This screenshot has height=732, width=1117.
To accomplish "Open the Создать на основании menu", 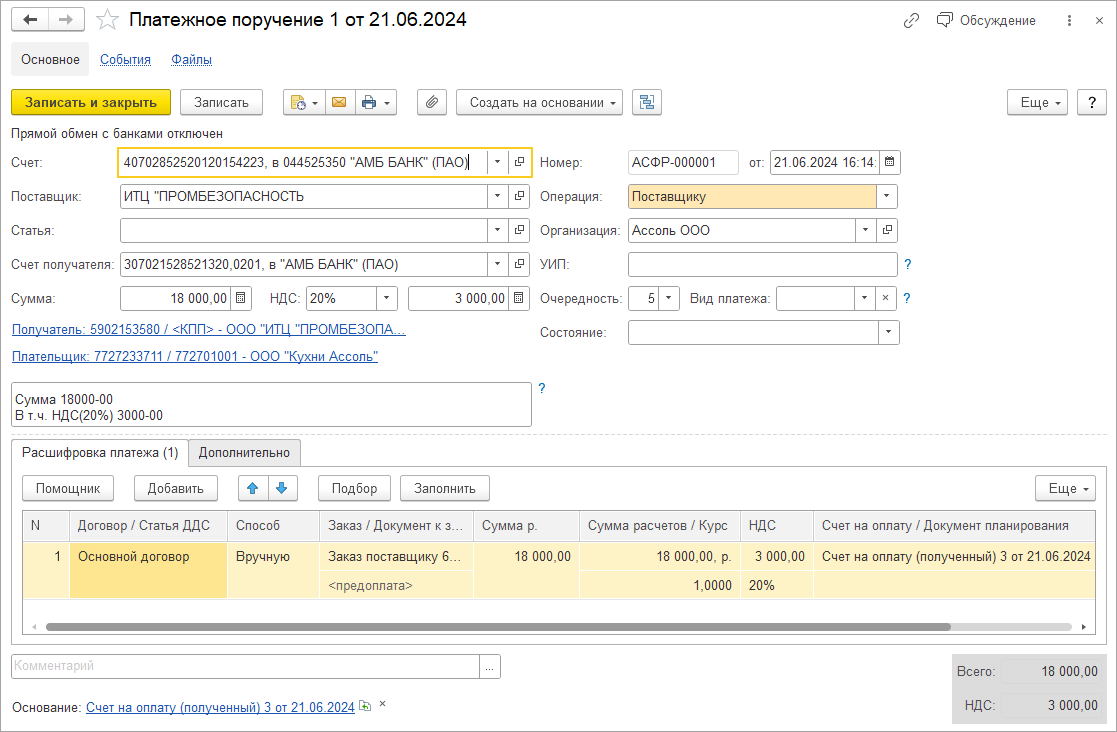I will 540,102.
